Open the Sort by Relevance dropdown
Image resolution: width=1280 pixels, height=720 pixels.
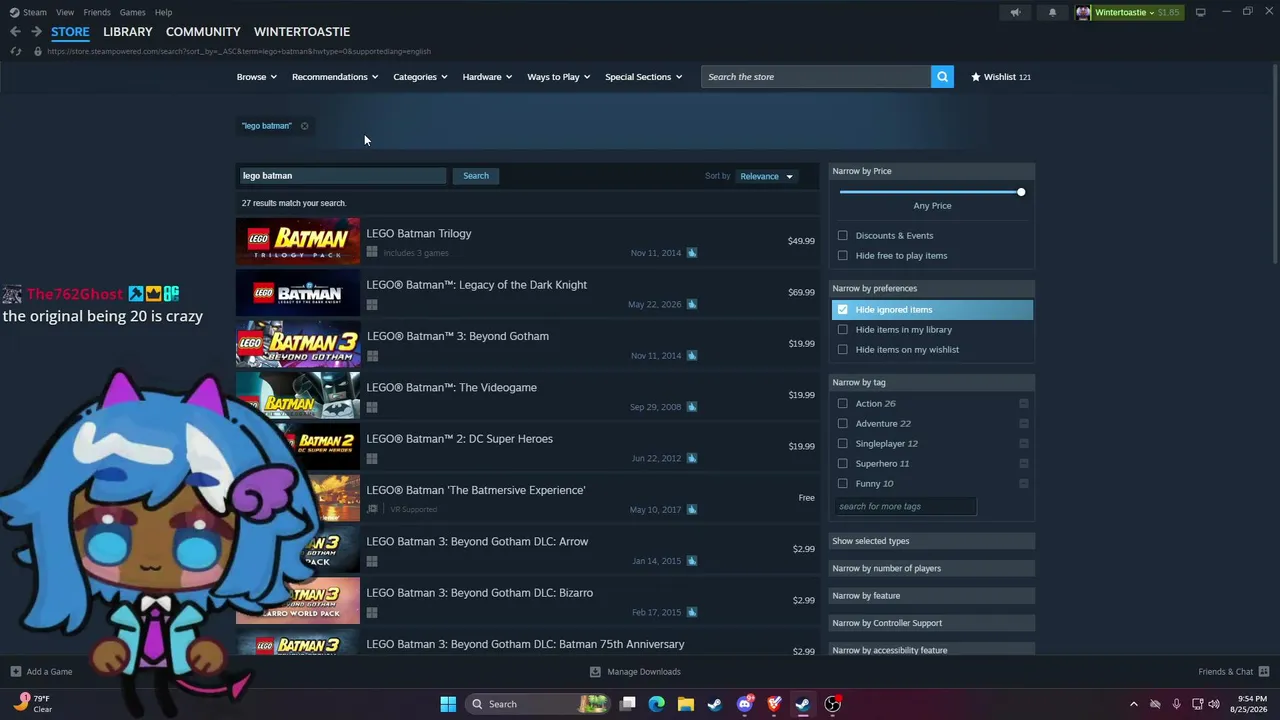pyautogui.click(x=766, y=177)
